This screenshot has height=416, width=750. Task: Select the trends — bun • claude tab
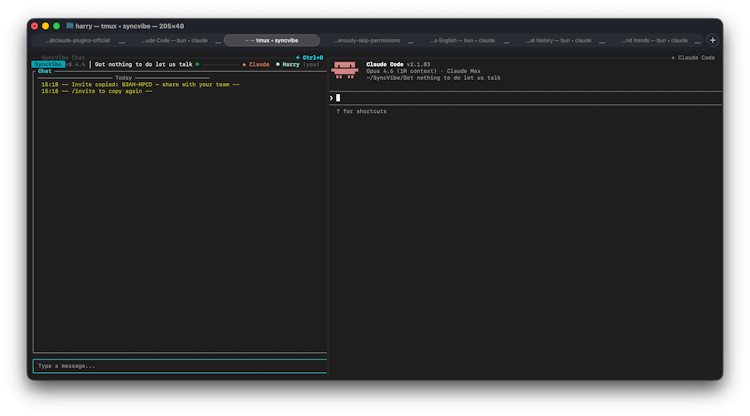655,40
